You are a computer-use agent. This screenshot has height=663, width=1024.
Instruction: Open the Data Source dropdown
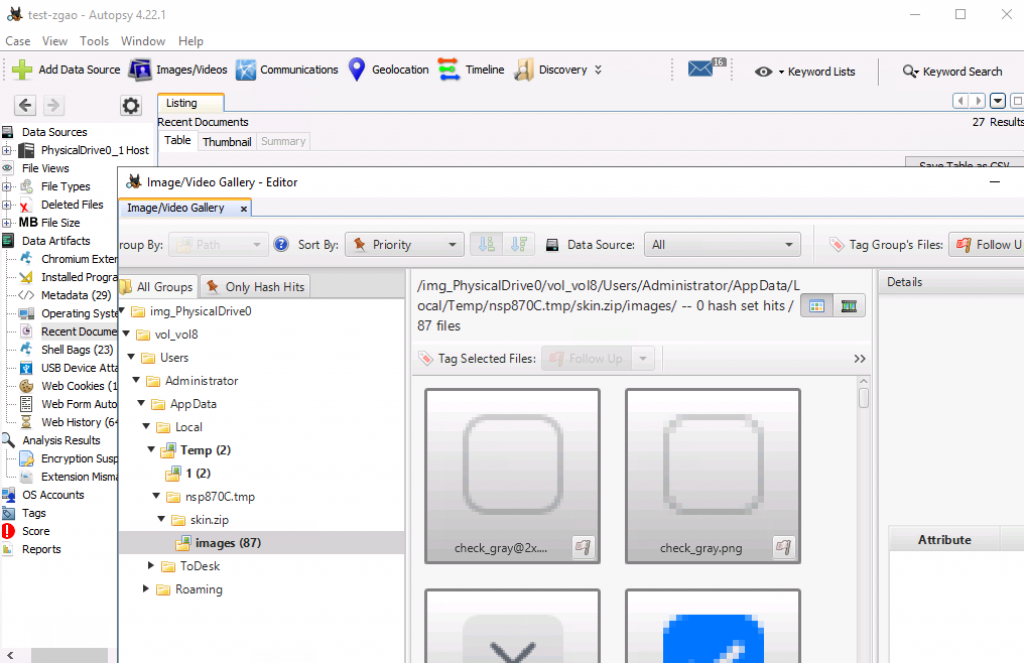click(722, 245)
